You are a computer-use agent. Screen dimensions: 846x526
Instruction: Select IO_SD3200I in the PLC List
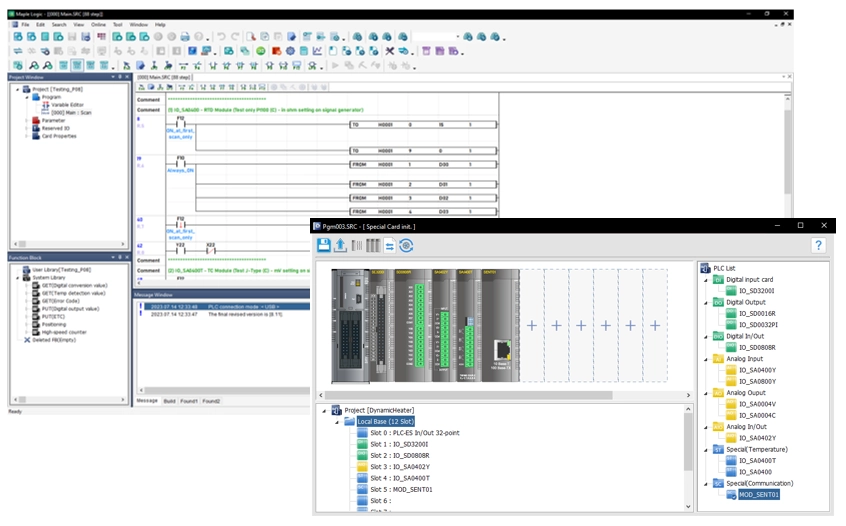click(756, 291)
